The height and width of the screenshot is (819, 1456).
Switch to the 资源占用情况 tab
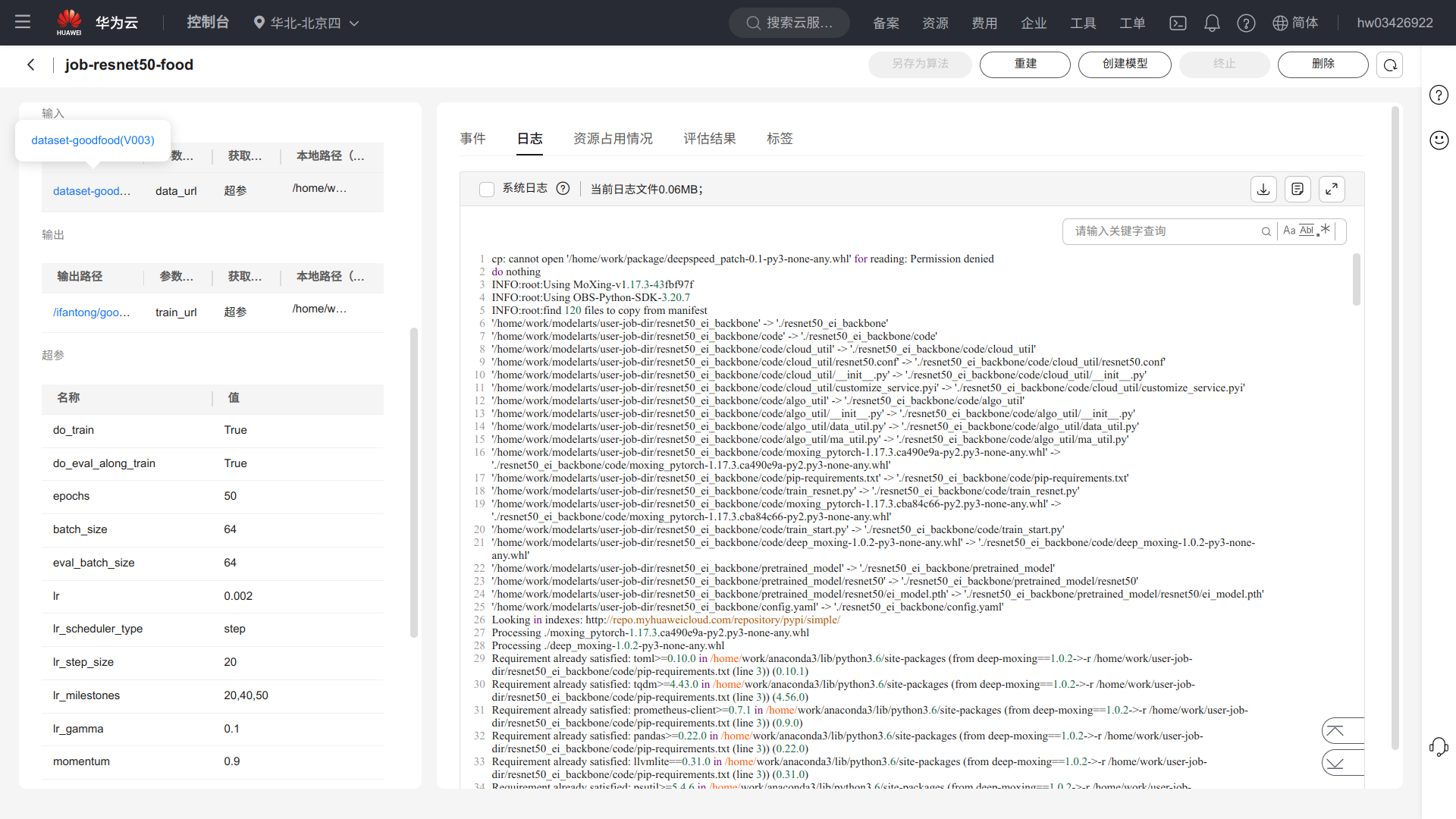click(613, 139)
